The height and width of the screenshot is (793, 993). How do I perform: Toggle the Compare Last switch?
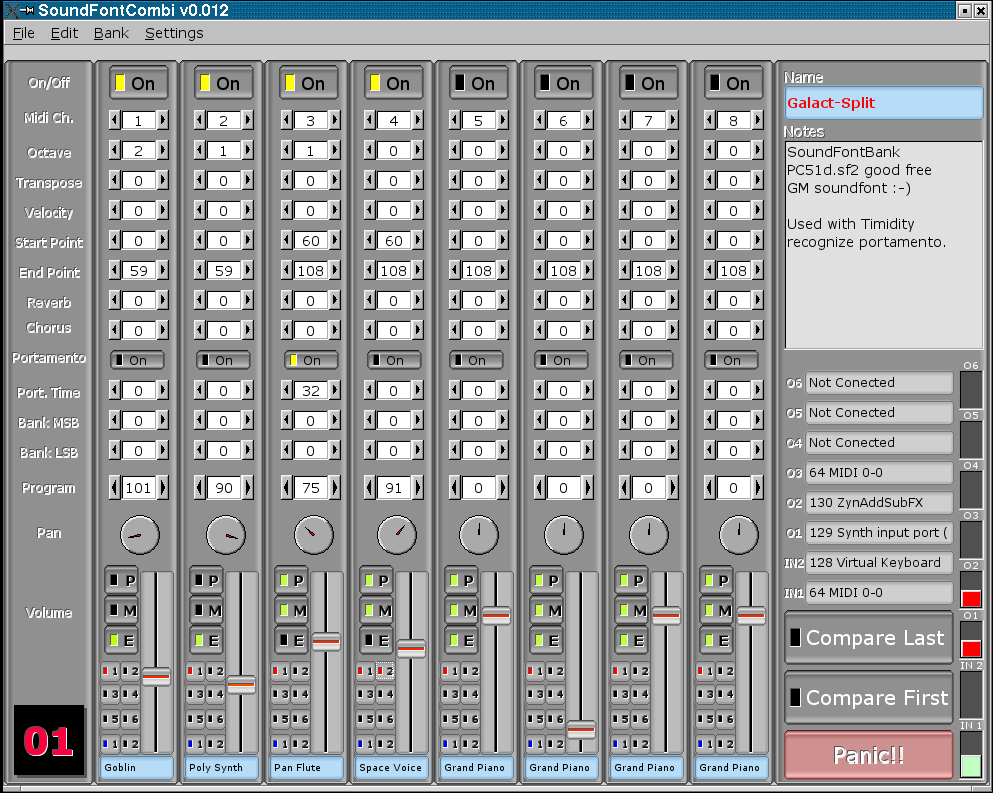tap(869, 638)
